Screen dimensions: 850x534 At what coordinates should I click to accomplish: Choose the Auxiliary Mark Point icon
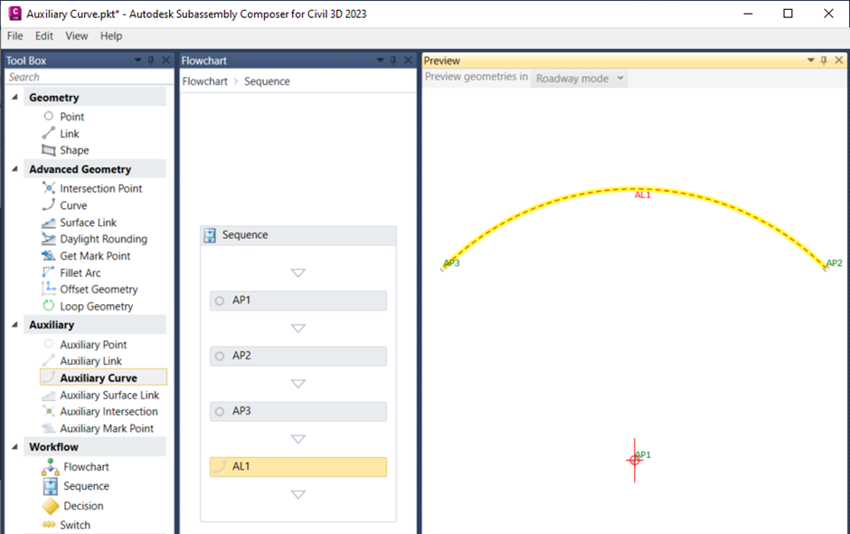pos(49,428)
